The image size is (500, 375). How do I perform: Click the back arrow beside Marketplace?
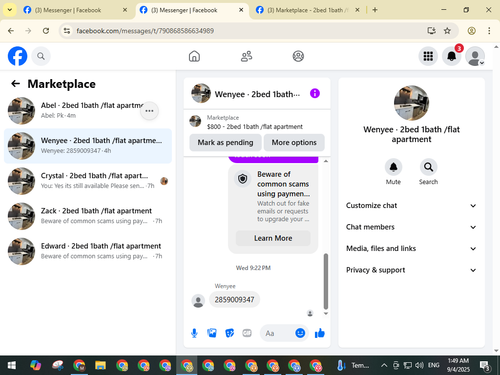click(16, 83)
